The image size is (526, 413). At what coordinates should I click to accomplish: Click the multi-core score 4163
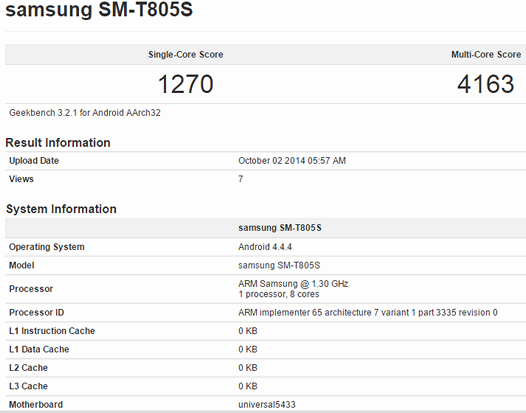pyautogui.click(x=486, y=84)
